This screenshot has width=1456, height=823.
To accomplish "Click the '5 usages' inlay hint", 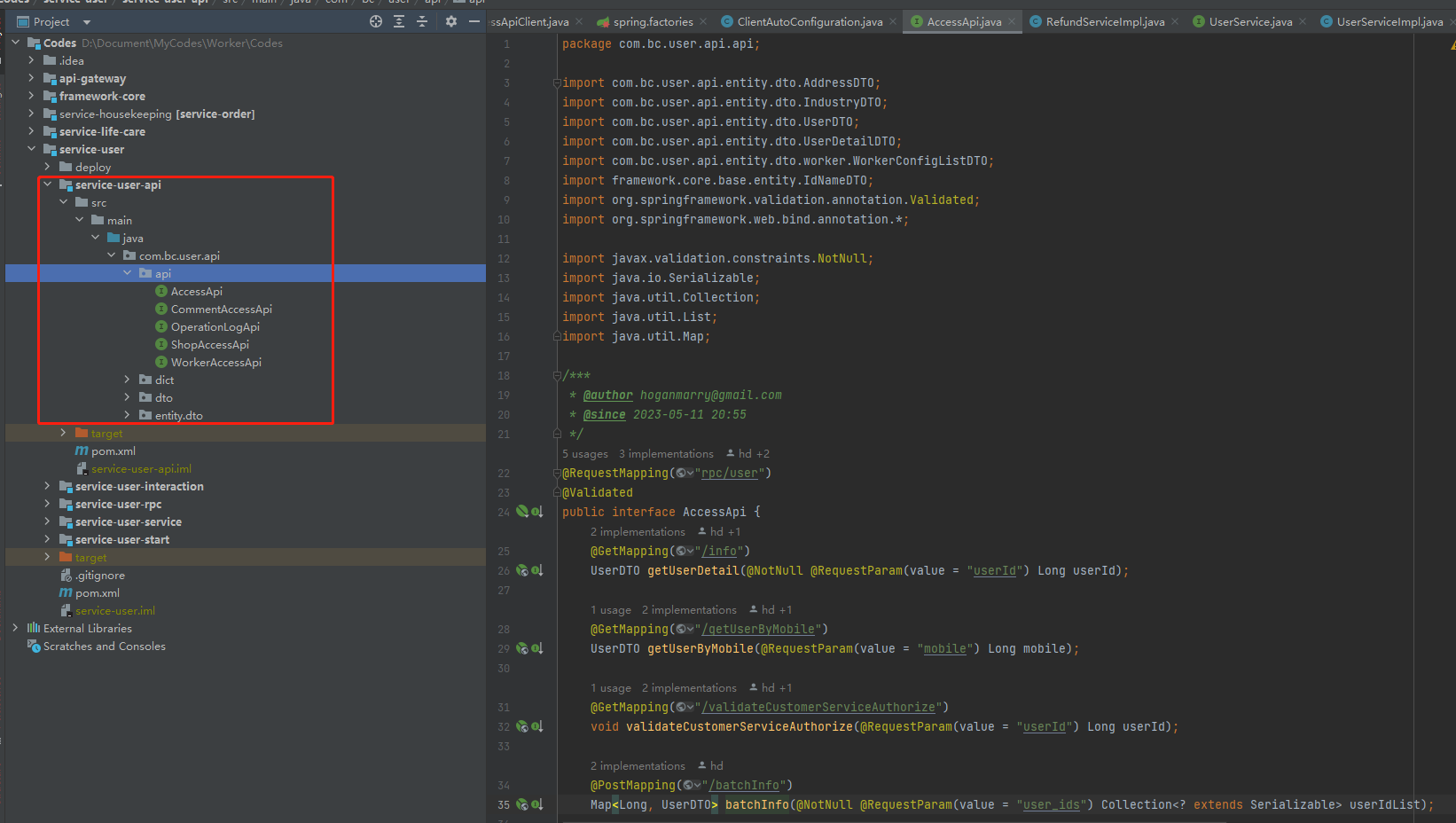I will [585, 454].
